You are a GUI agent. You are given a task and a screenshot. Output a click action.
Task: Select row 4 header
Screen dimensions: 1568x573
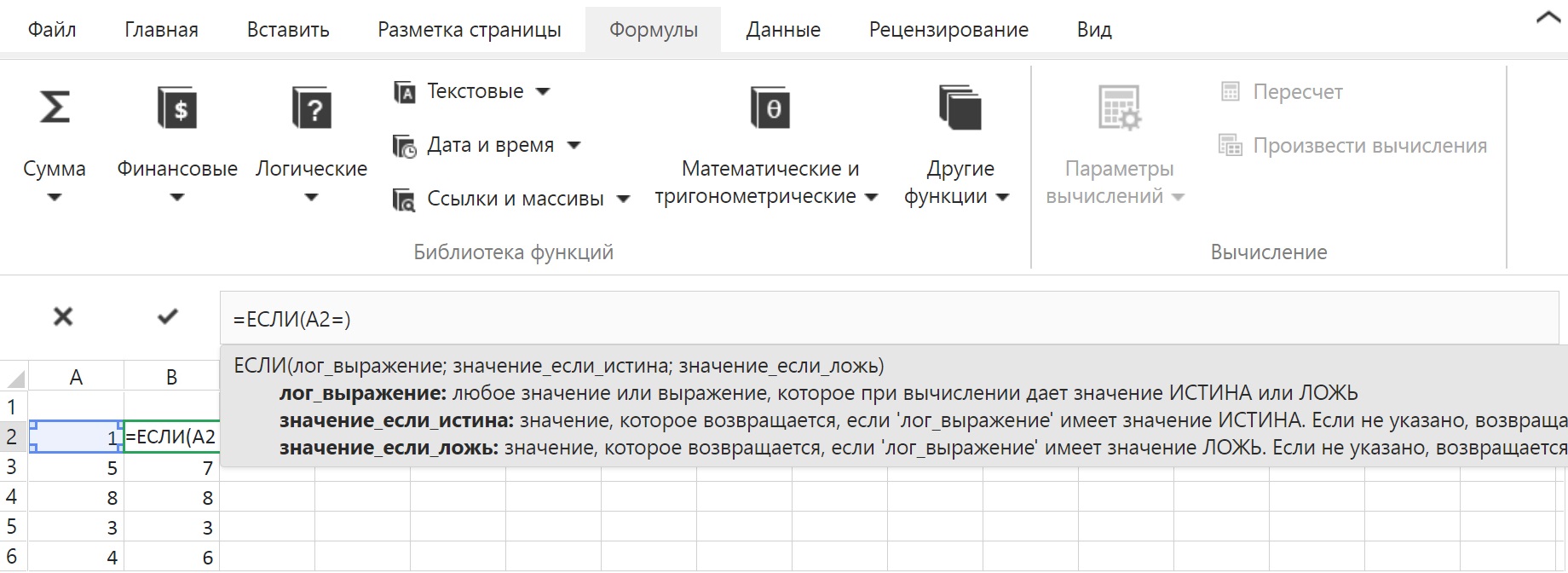coord(13,497)
